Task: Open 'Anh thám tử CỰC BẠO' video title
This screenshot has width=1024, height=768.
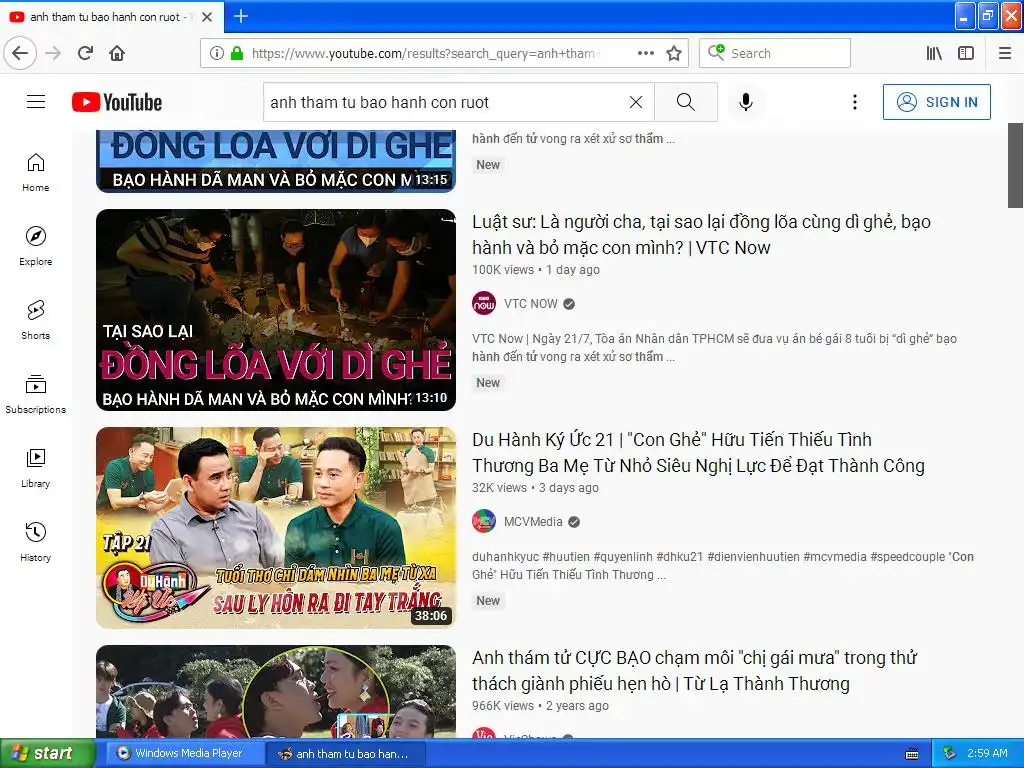Action: [x=694, y=671]
